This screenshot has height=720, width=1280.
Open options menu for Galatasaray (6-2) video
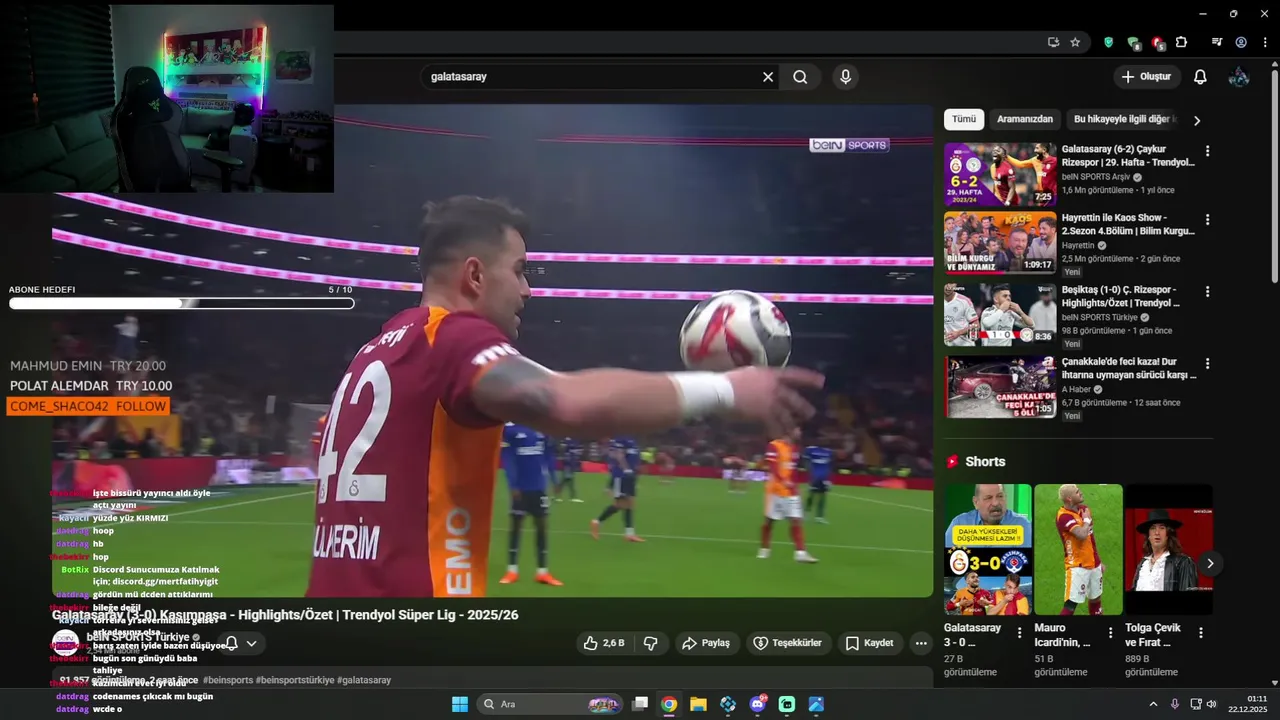point(1207,151)
